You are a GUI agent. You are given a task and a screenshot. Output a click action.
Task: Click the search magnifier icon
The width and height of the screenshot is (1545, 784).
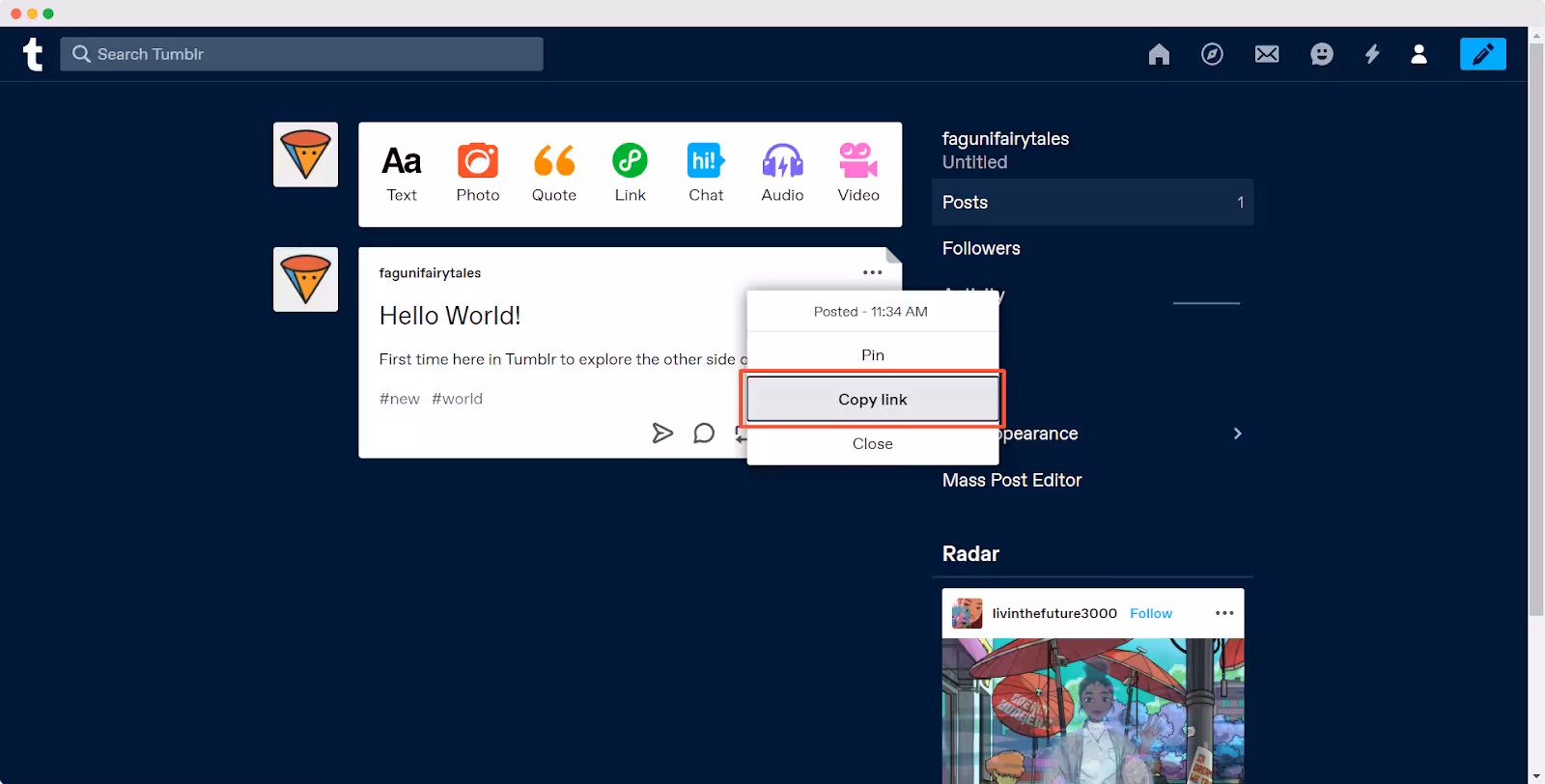81,54
